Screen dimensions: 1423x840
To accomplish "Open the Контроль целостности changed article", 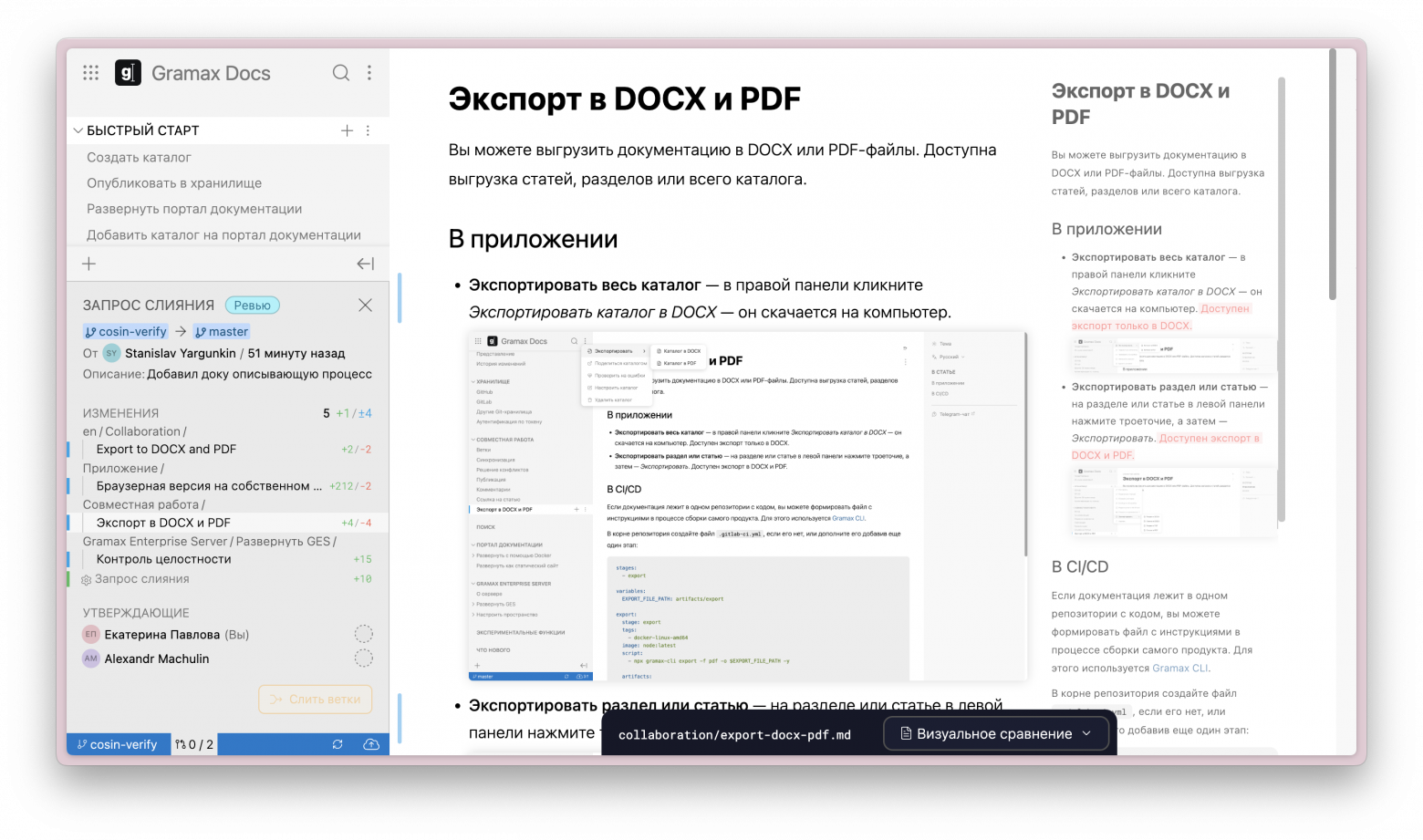I will click(163, 559).
